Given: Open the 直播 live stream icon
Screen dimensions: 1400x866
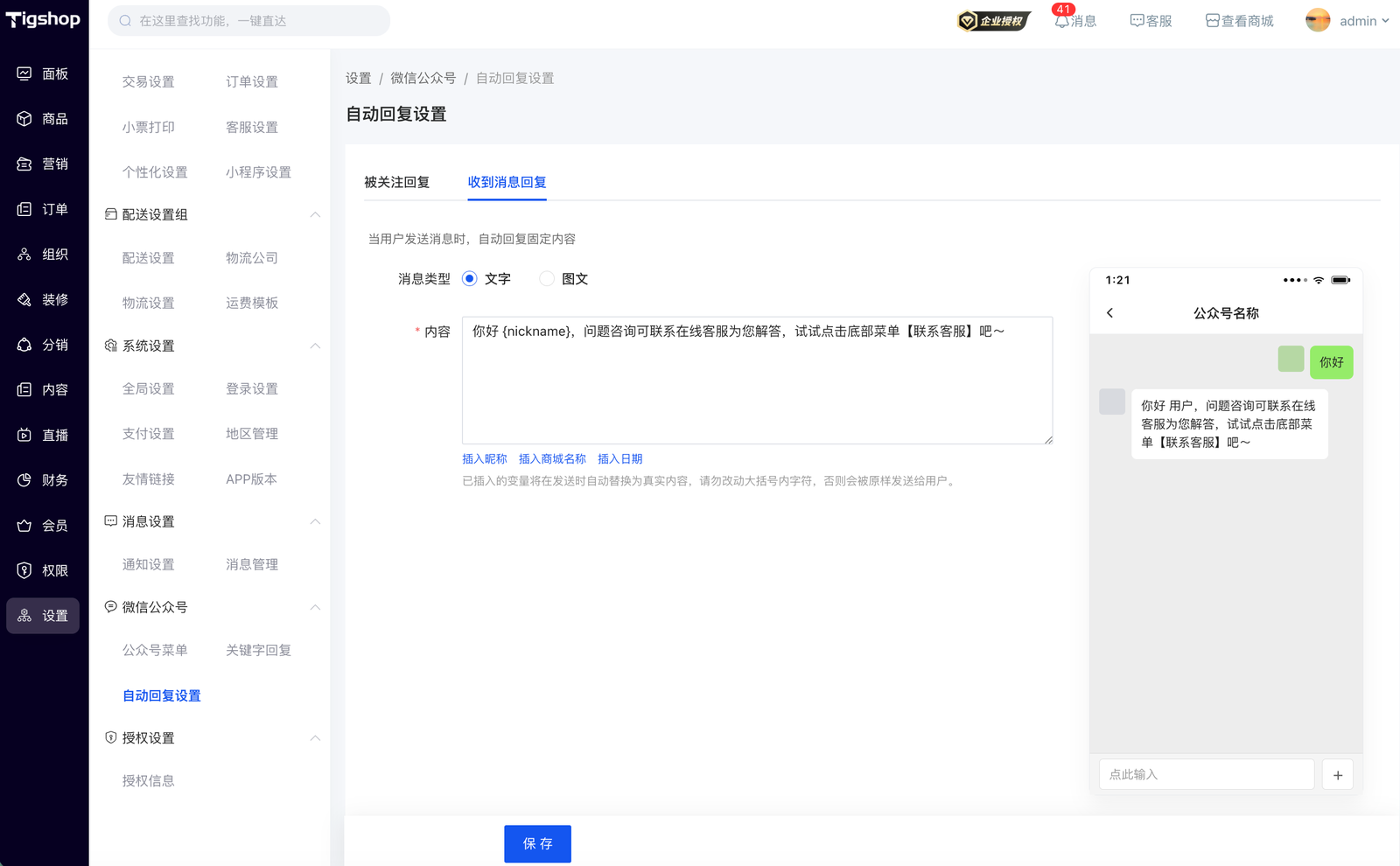Looking at the screenshot, I should (x=24, y=435).
